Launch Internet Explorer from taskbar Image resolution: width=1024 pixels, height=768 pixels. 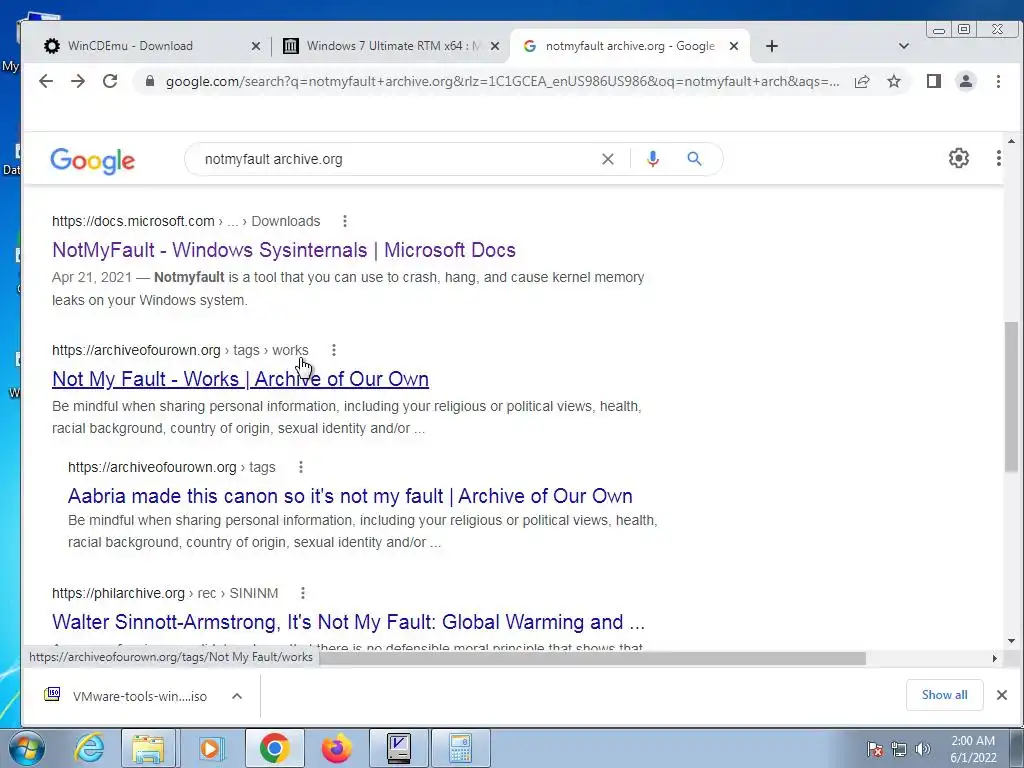pyautogui.click(x=89, y=748)
